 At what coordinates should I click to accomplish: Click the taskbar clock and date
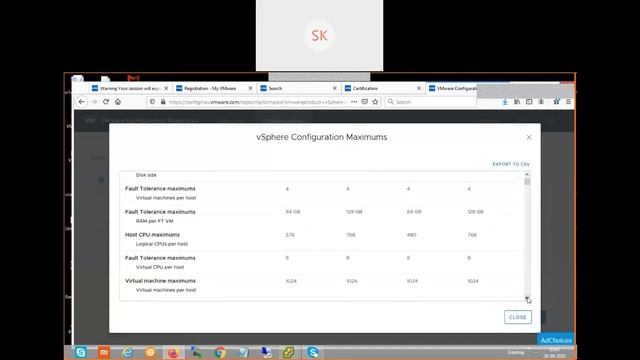[x=554, y=353]
